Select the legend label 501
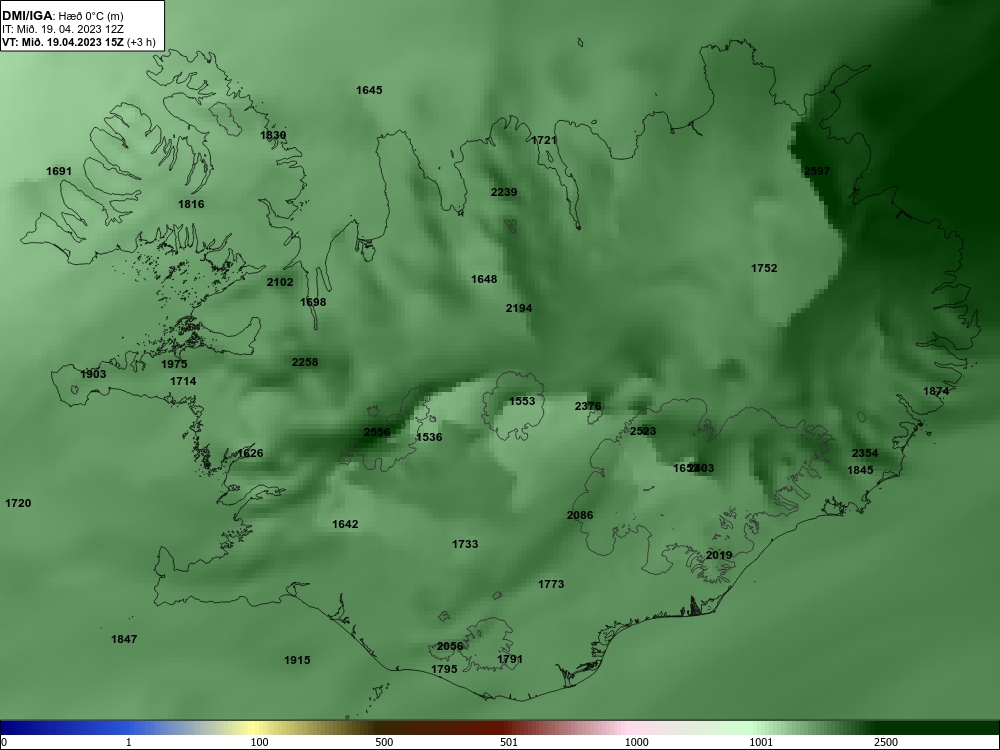The image size is (1000, 750). [x=509, y=742]
